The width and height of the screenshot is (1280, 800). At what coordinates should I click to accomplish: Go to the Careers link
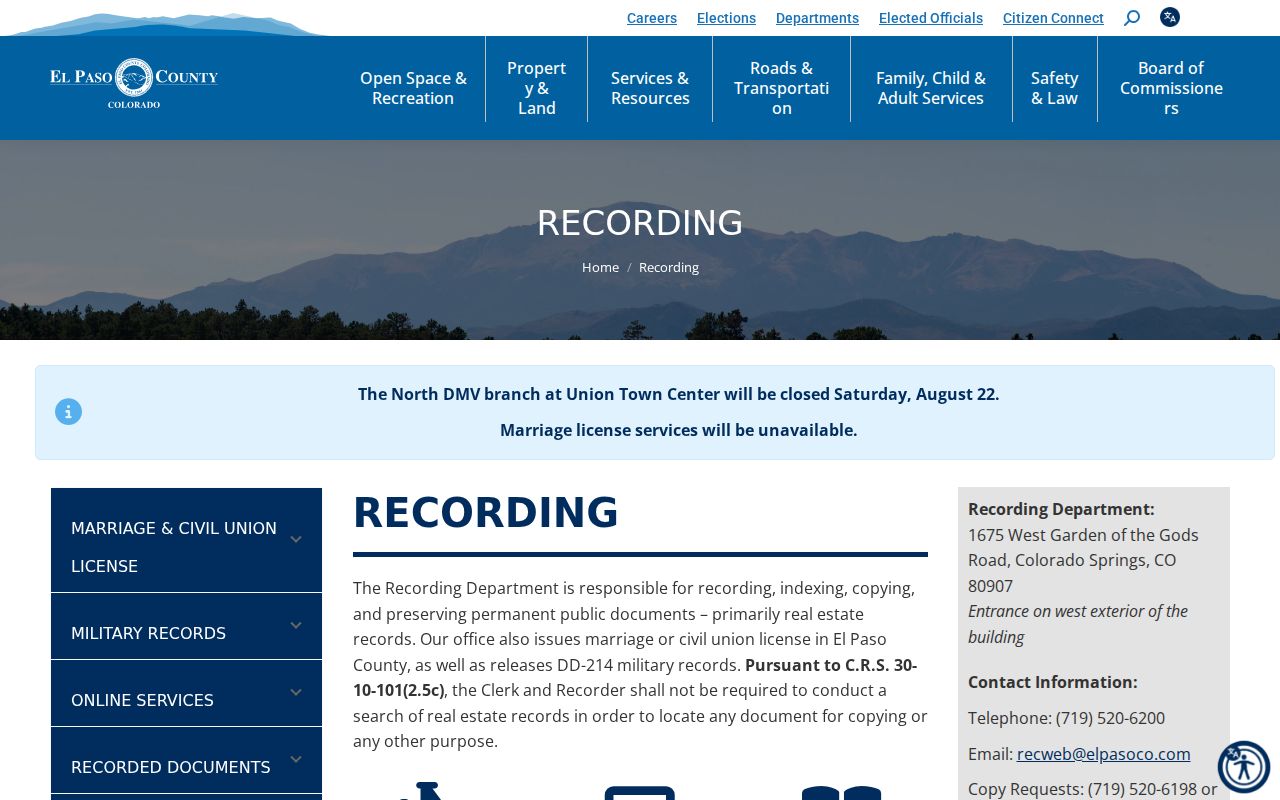click(x=652, y=18)
